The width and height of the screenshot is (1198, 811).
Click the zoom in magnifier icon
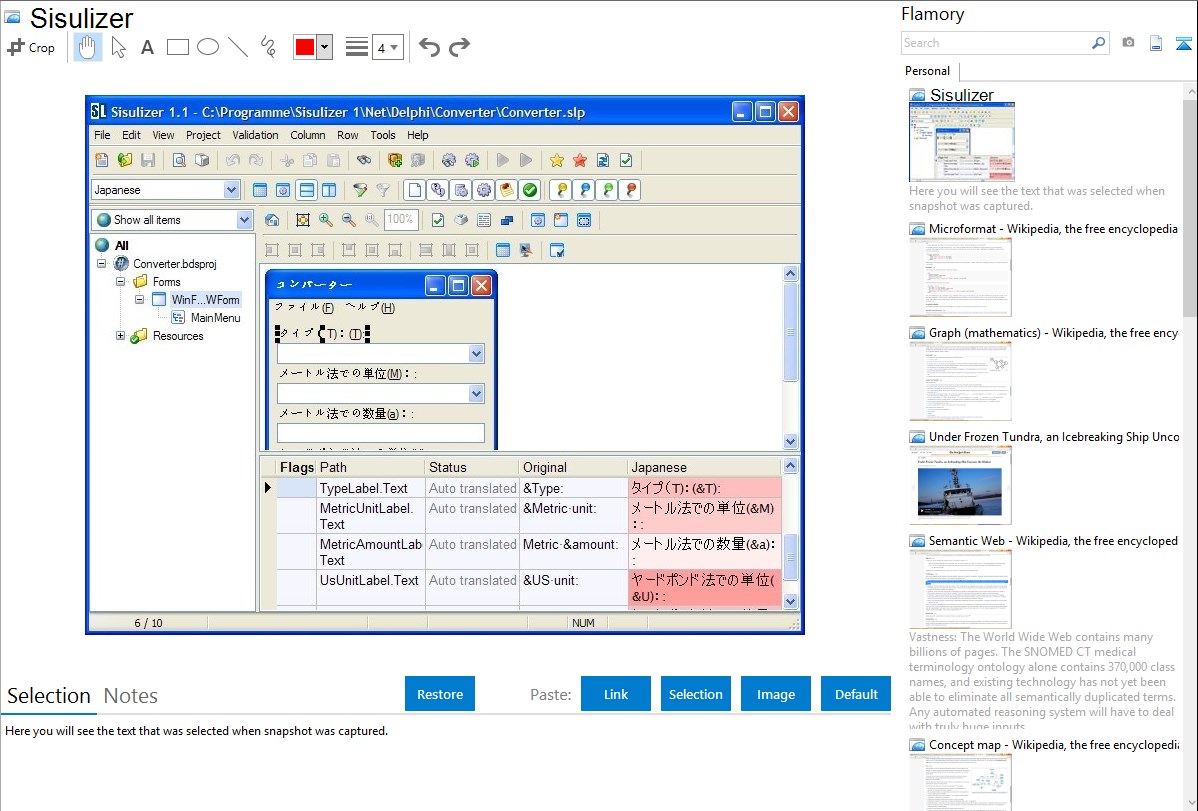click(325, 220)
